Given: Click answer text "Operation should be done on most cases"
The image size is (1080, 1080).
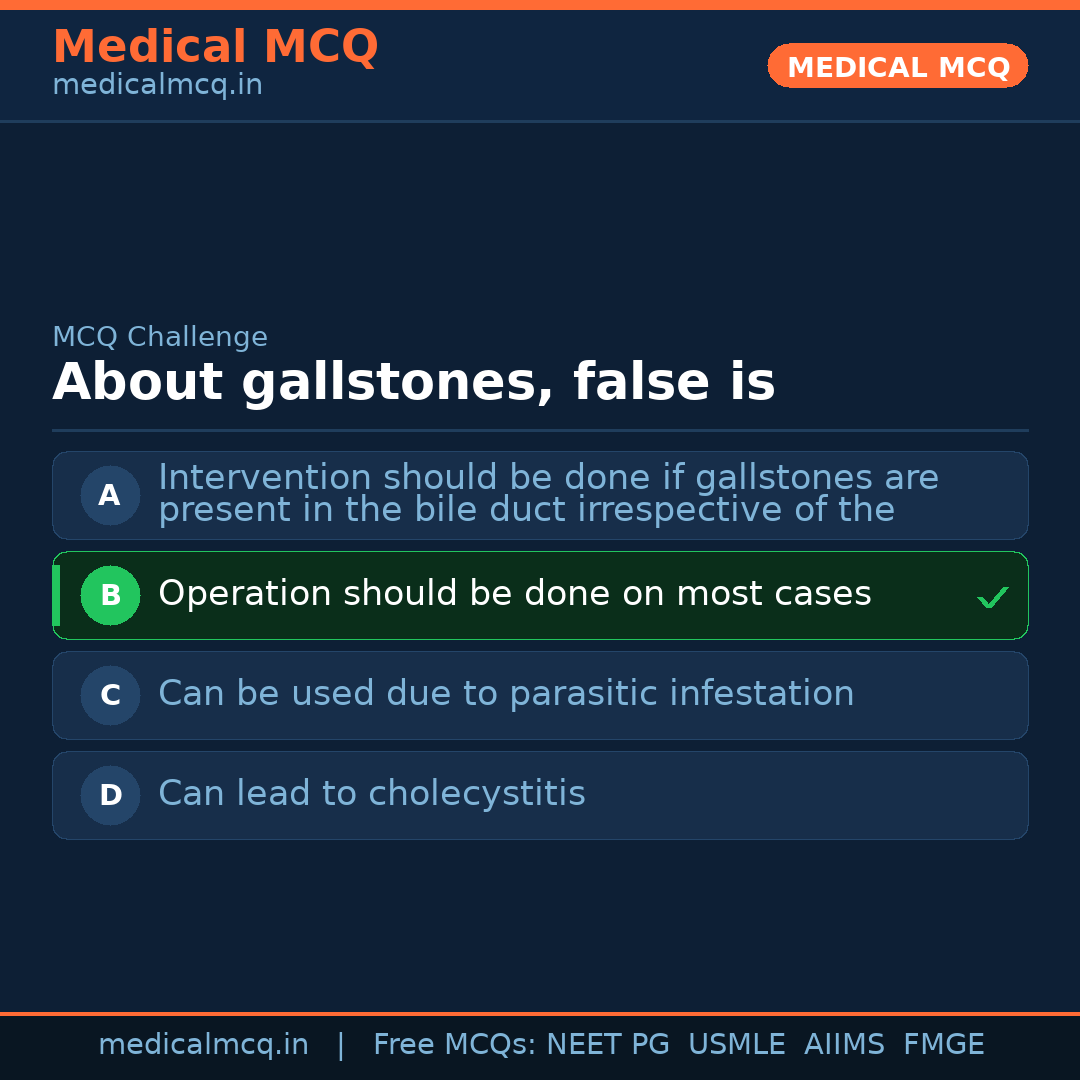Looking at the screenshot, I should pos(514,594).
